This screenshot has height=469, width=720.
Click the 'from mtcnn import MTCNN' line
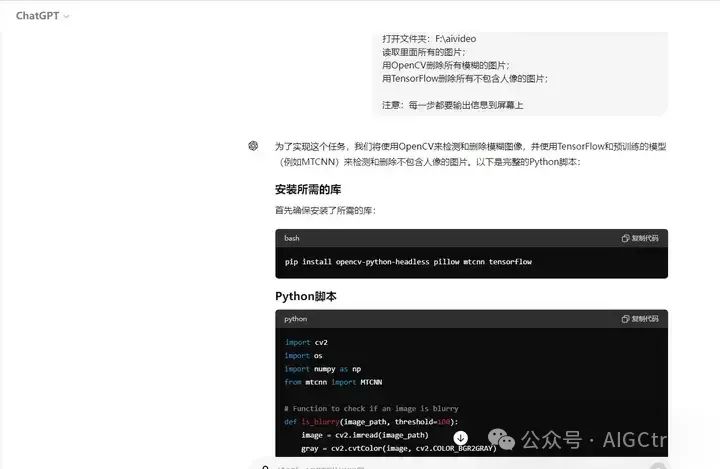point(333,382)
